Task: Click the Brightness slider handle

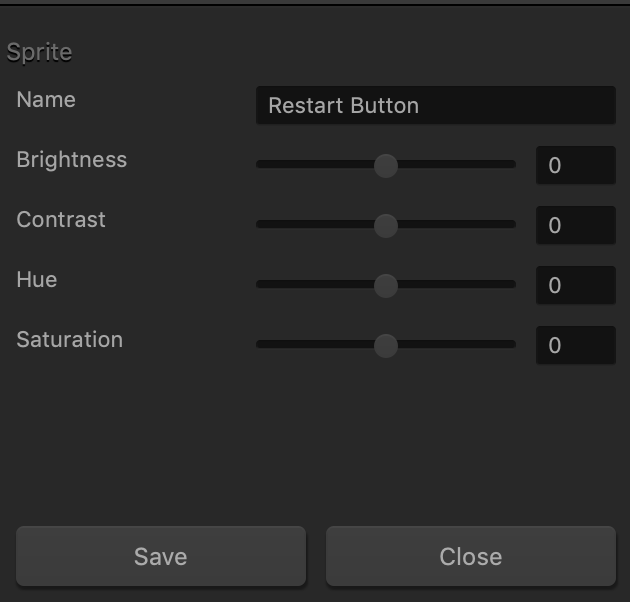Action: tap(386, 166)
